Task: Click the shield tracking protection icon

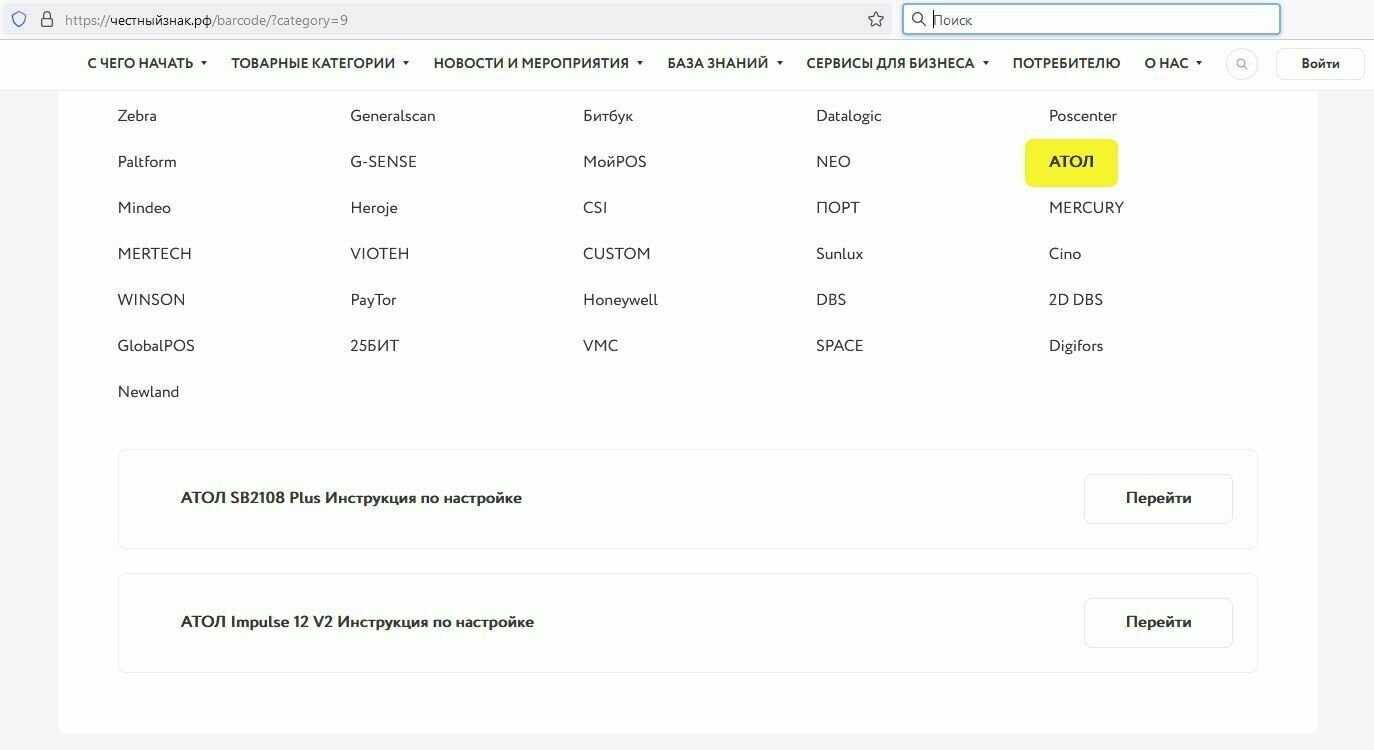Action: (x=19, y=19)
